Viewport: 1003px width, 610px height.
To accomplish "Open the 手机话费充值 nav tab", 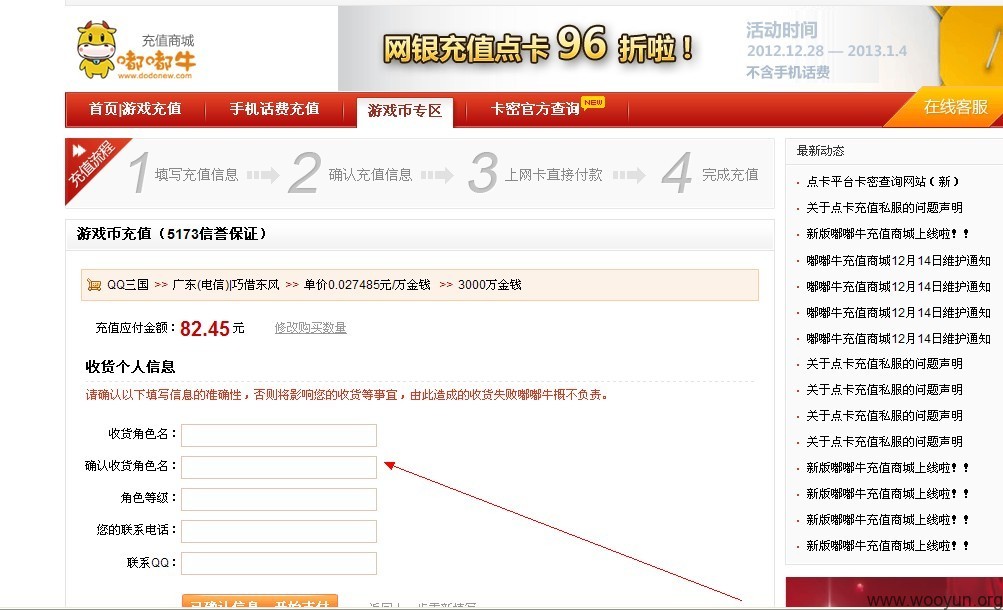I will tap(274, 109).
